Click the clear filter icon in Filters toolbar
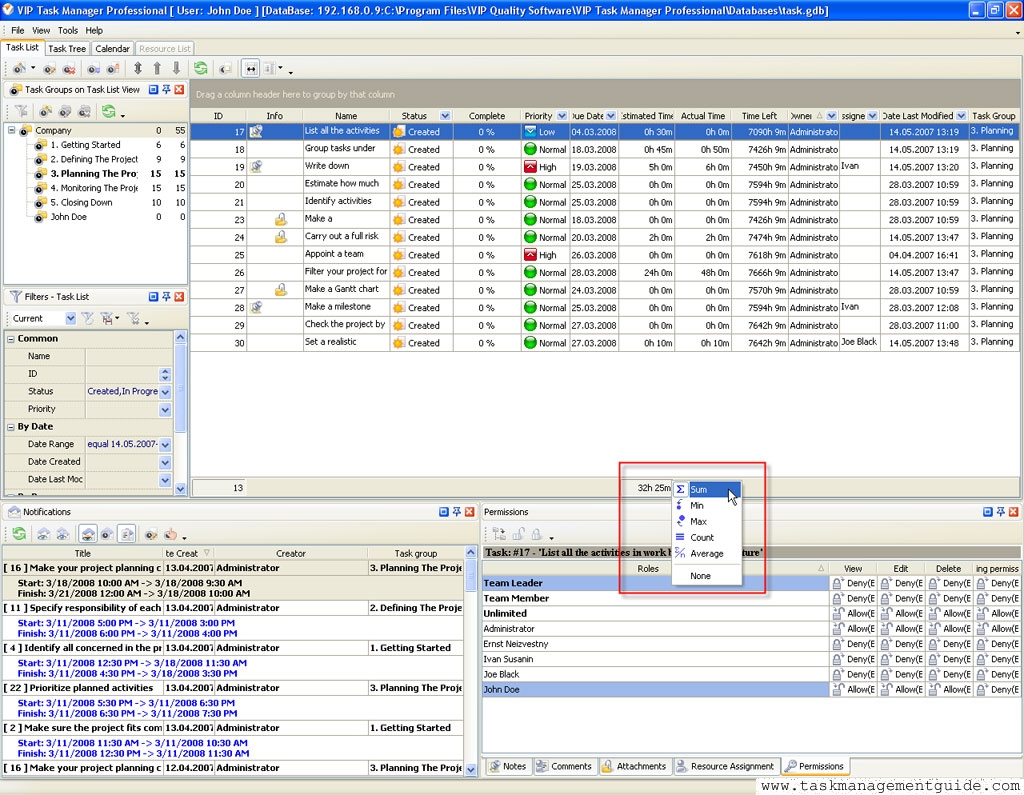1024x795 pixels. (x=133, y=318)
